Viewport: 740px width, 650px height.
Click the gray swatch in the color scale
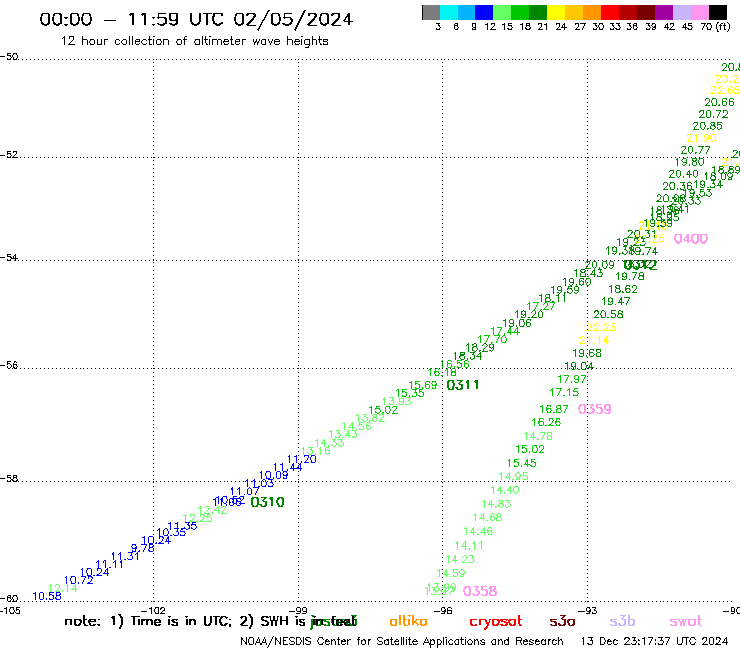(431, 12)
